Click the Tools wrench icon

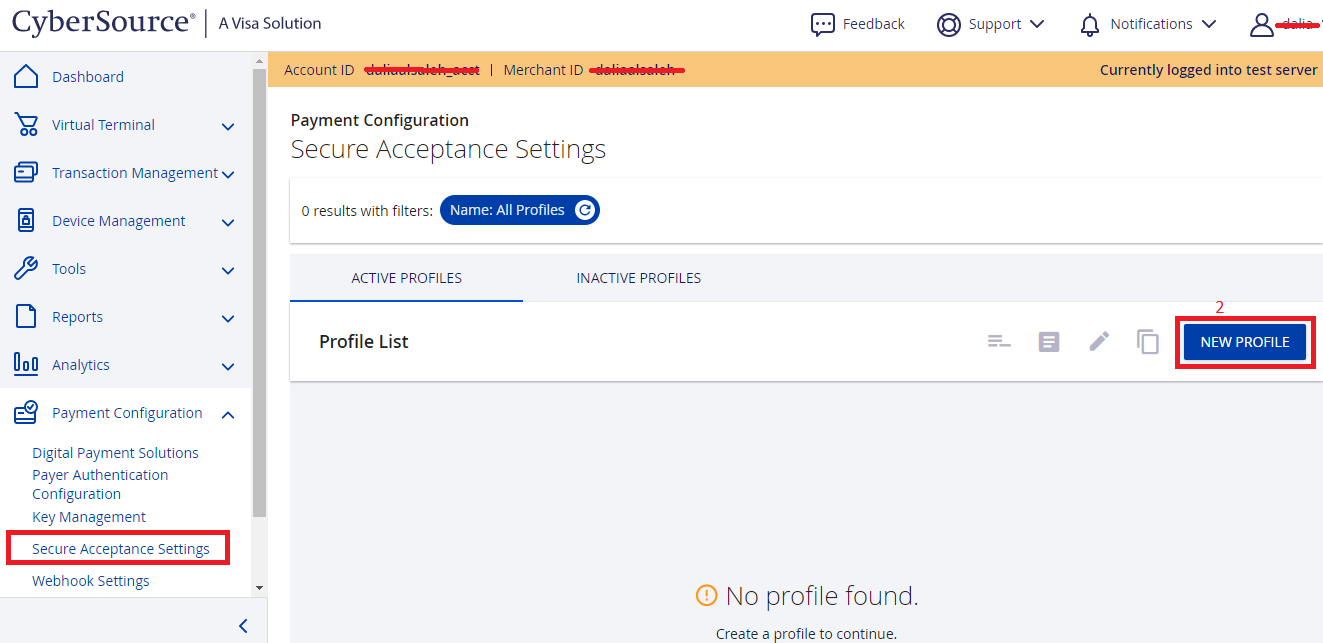point(26,269)
